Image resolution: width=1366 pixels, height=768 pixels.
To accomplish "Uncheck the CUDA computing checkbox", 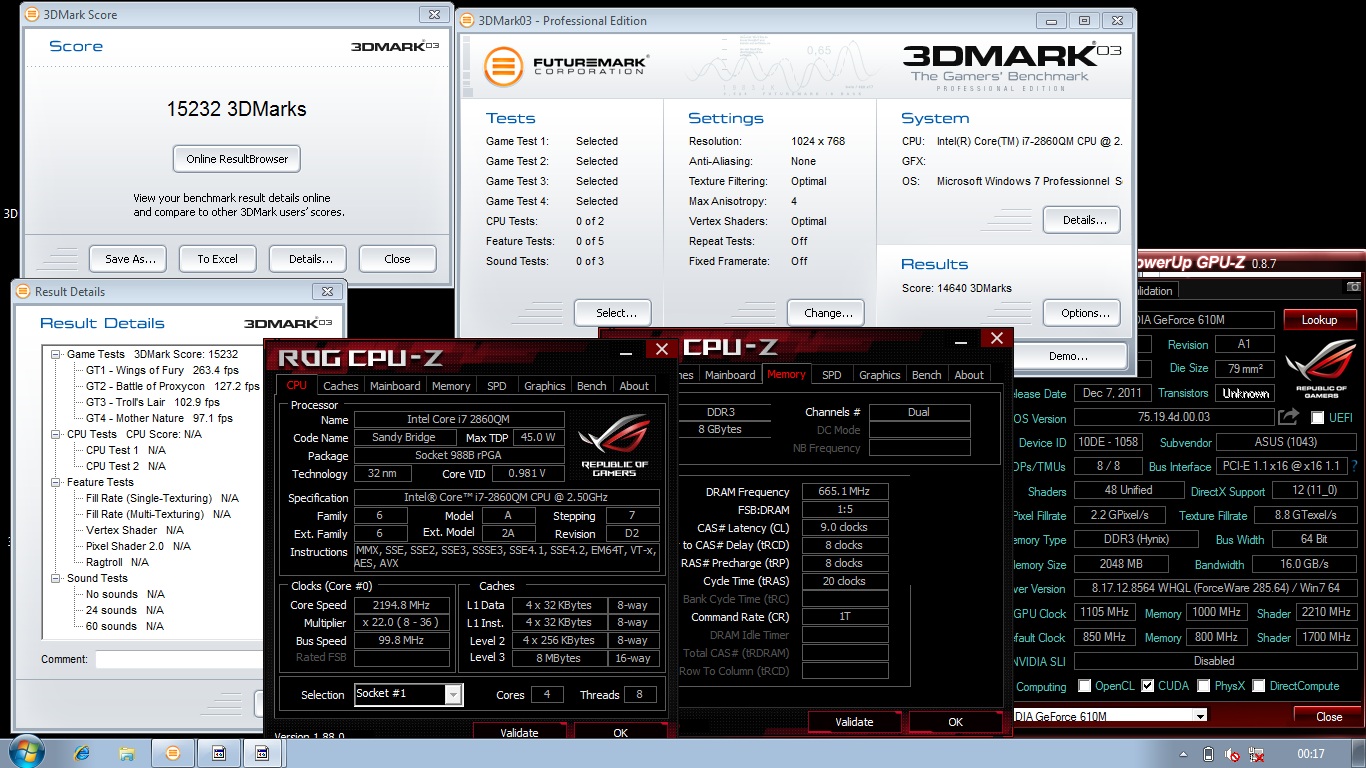I will pos(1148,686).
